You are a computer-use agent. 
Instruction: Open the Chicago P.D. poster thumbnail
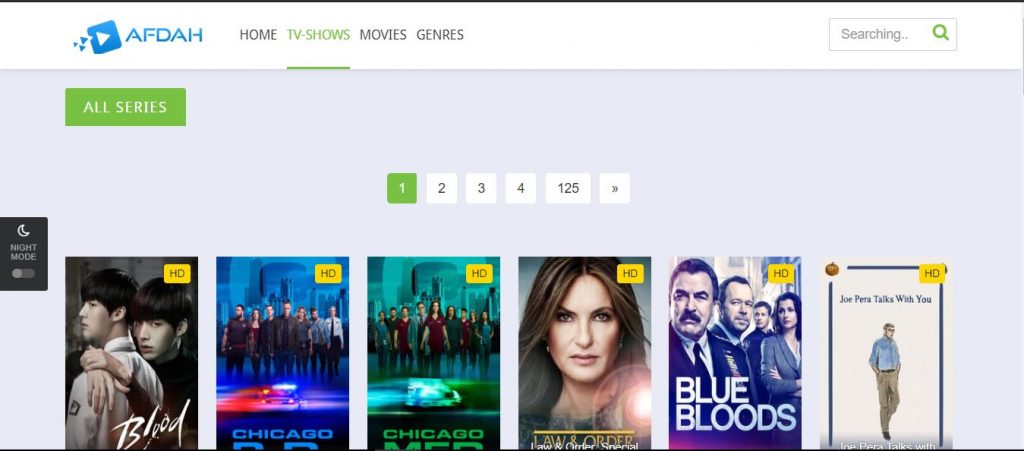point(283,352)
